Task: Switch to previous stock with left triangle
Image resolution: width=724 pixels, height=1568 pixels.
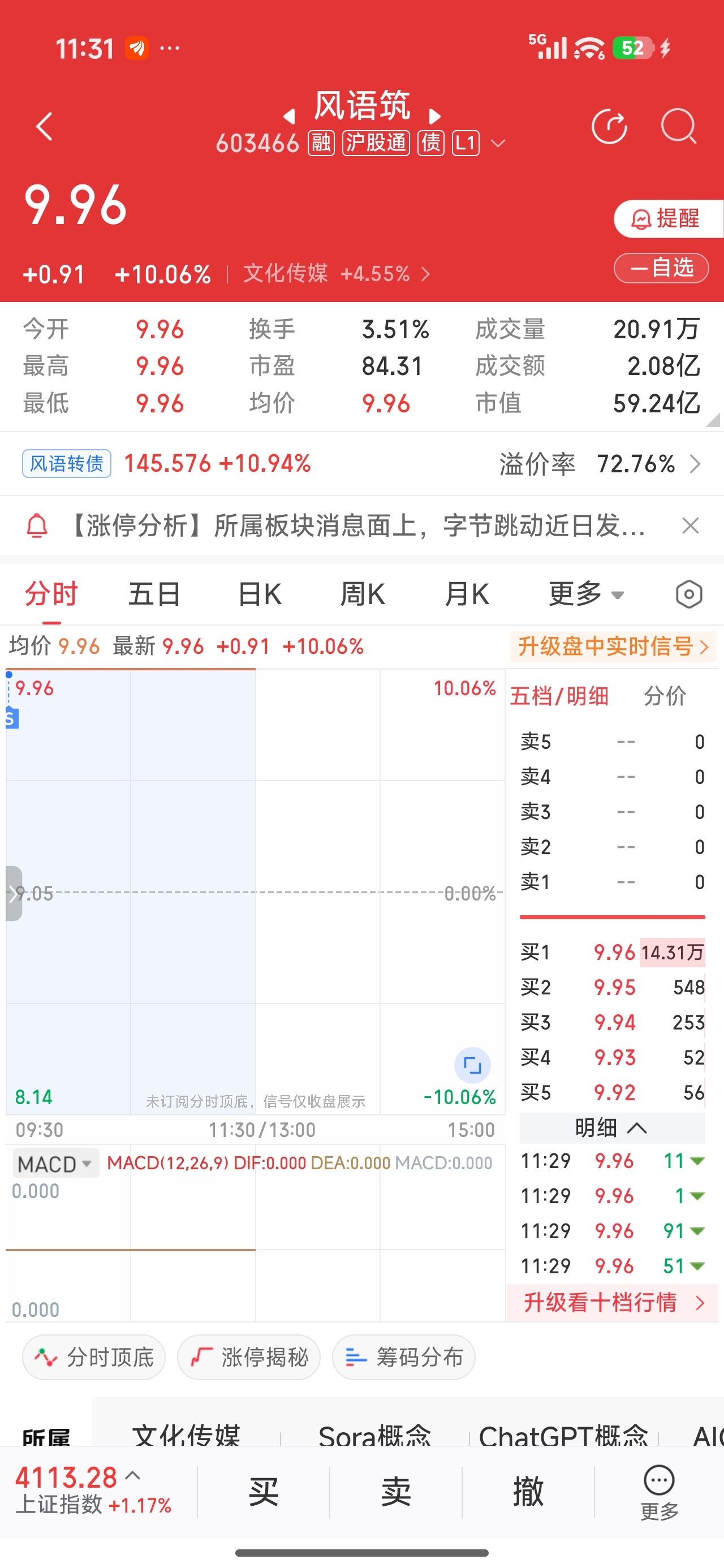Action: pos(290,115)
